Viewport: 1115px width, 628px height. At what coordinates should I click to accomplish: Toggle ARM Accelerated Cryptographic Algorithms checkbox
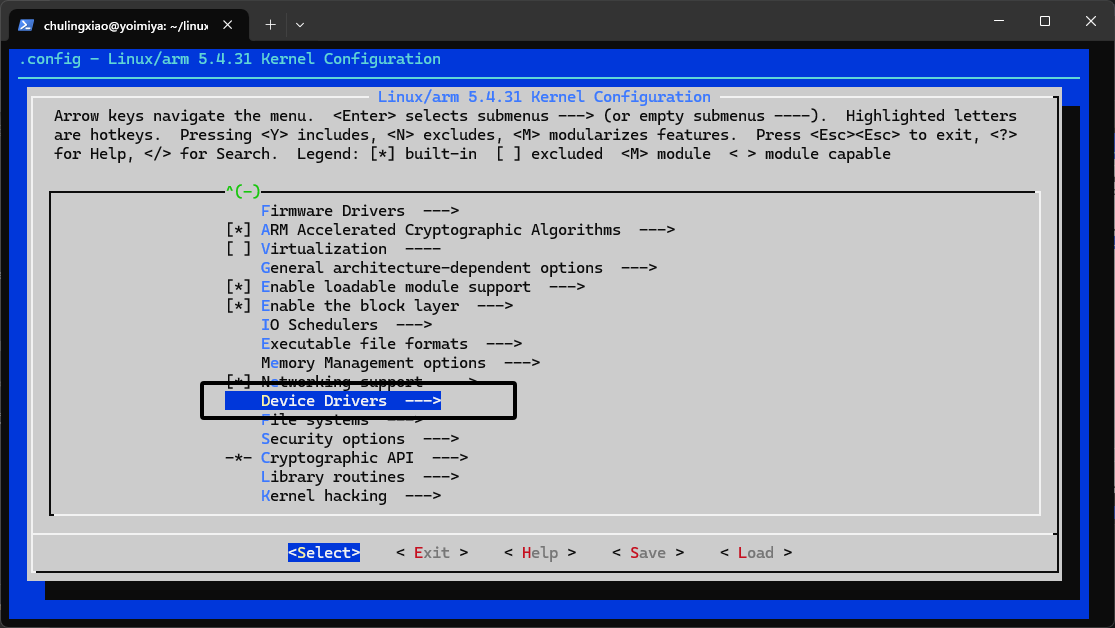[x=238, y=230]
